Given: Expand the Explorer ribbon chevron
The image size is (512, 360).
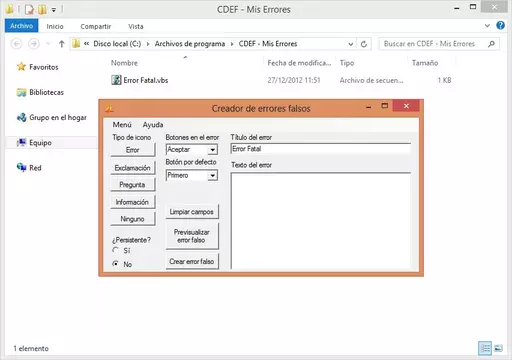Looking at the screenshot, I should tap(487, 25).
